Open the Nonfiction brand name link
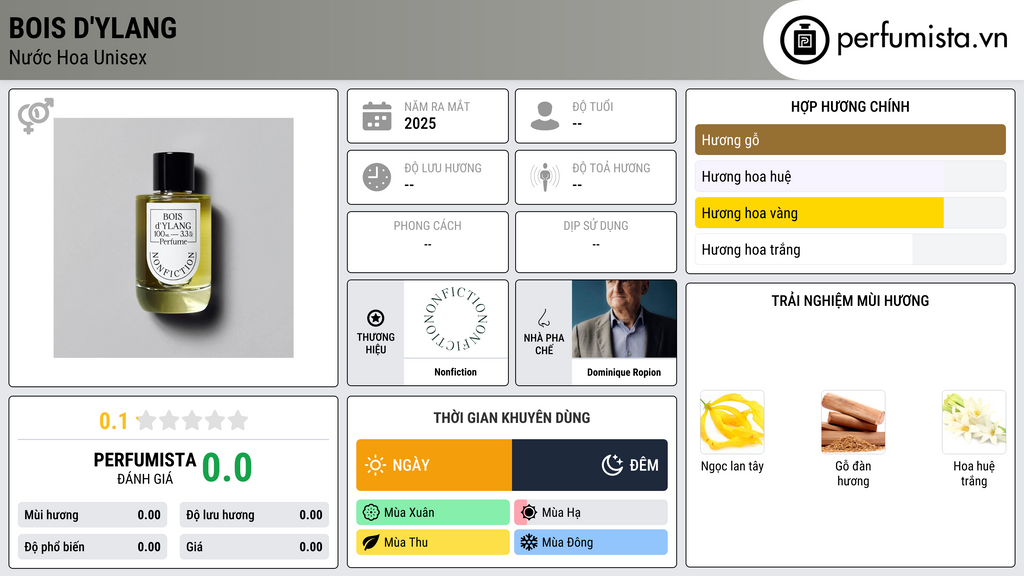The width and height of the screenshot is (1024, 576). point(455,372)
